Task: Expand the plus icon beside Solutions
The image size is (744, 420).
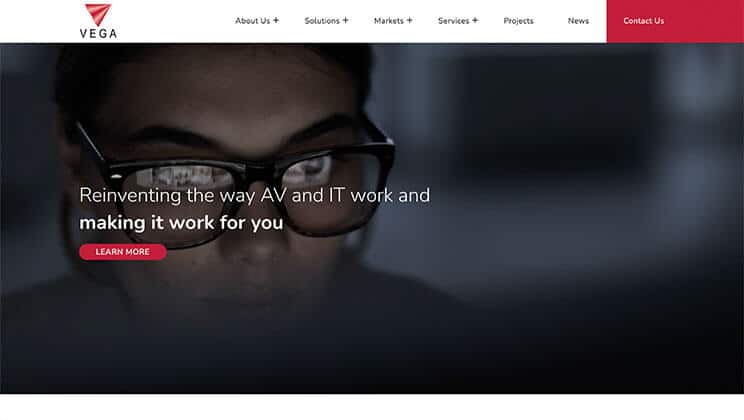Action: (345, 20)
